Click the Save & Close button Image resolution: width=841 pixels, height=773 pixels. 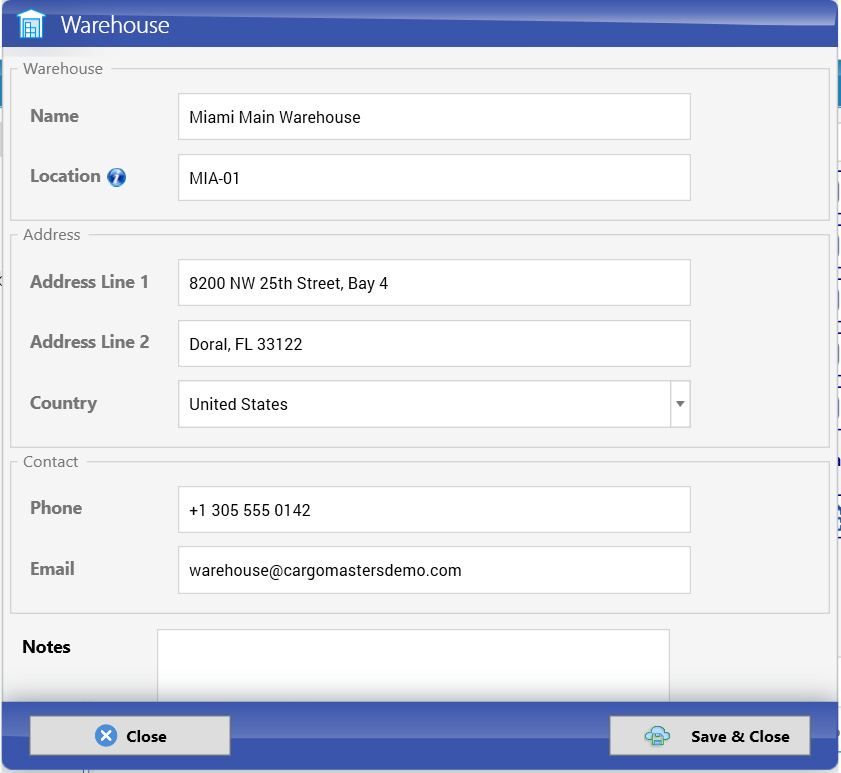[x=710, y=735]
